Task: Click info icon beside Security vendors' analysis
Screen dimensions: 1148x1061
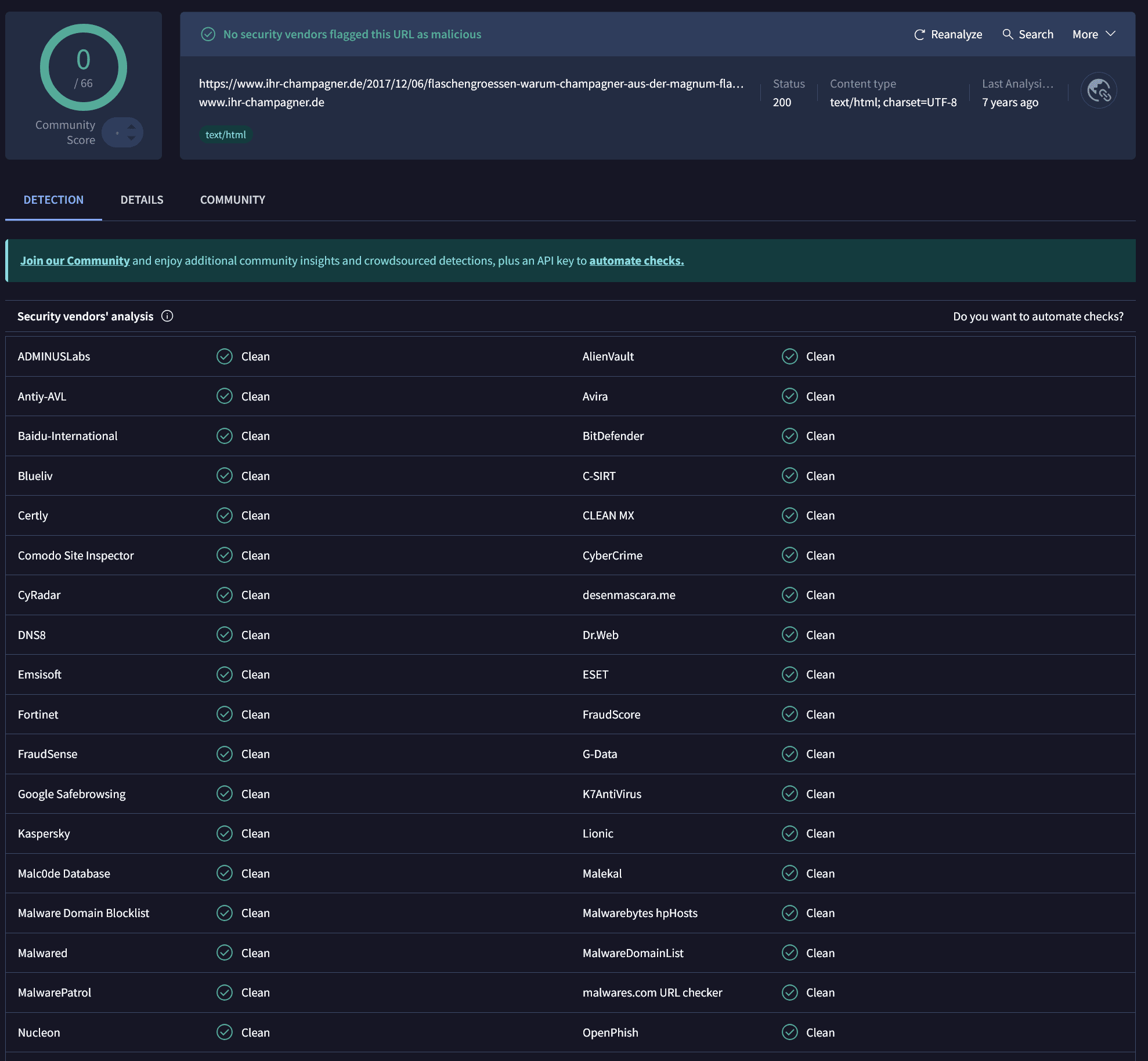Action: (x=167, y=316)
